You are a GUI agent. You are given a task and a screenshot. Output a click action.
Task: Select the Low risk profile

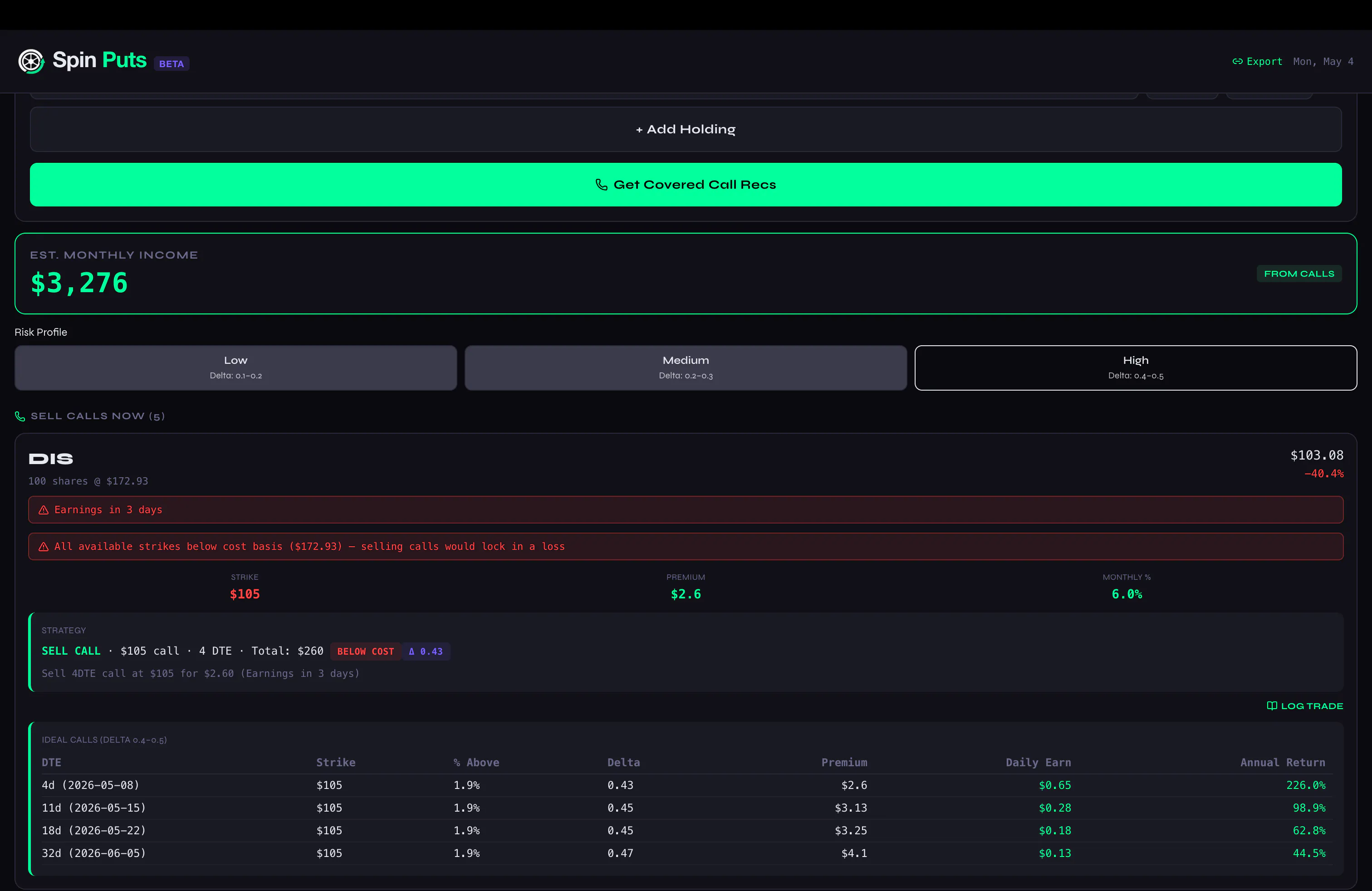tap(236, 367)
